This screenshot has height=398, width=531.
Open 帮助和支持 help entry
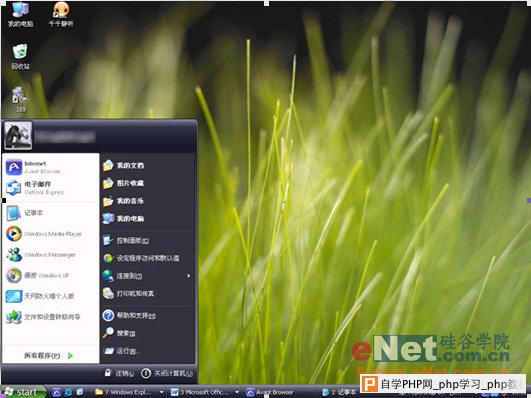click(147, 315)
